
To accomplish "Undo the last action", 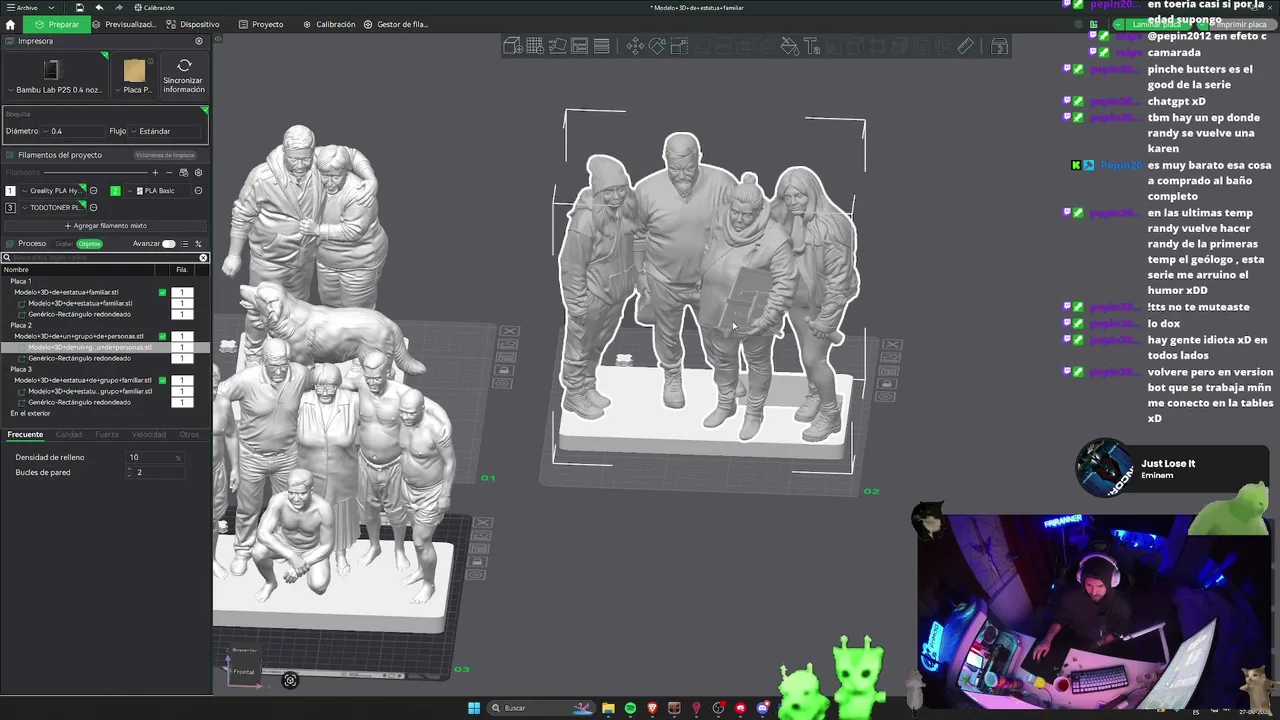I will (99, 7).
